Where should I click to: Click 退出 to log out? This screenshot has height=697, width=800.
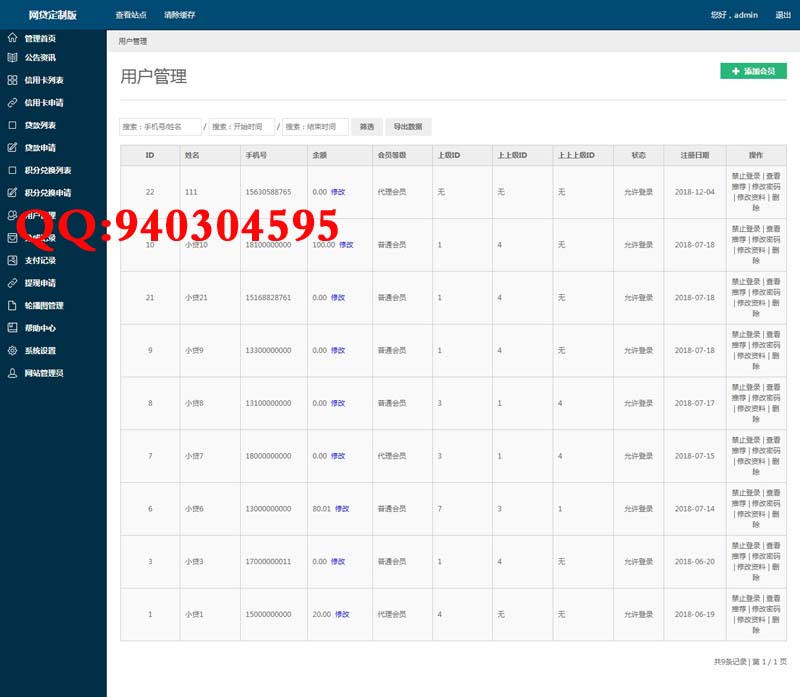pyautogui.click(x=783, y=15)
